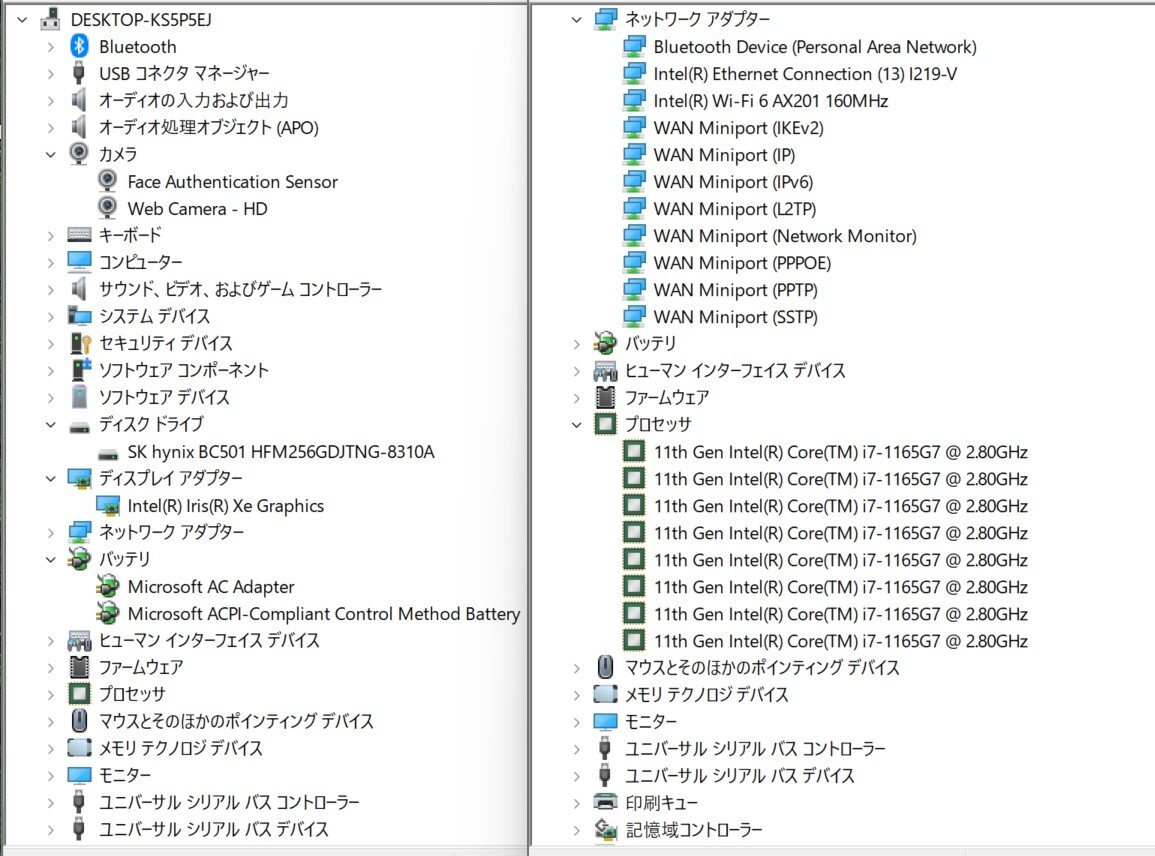Expand the サウンド、ビデオ、およびゲーム コントローラー category
The width and height of the screenshot is (1155, 856).
pos(50,290)
